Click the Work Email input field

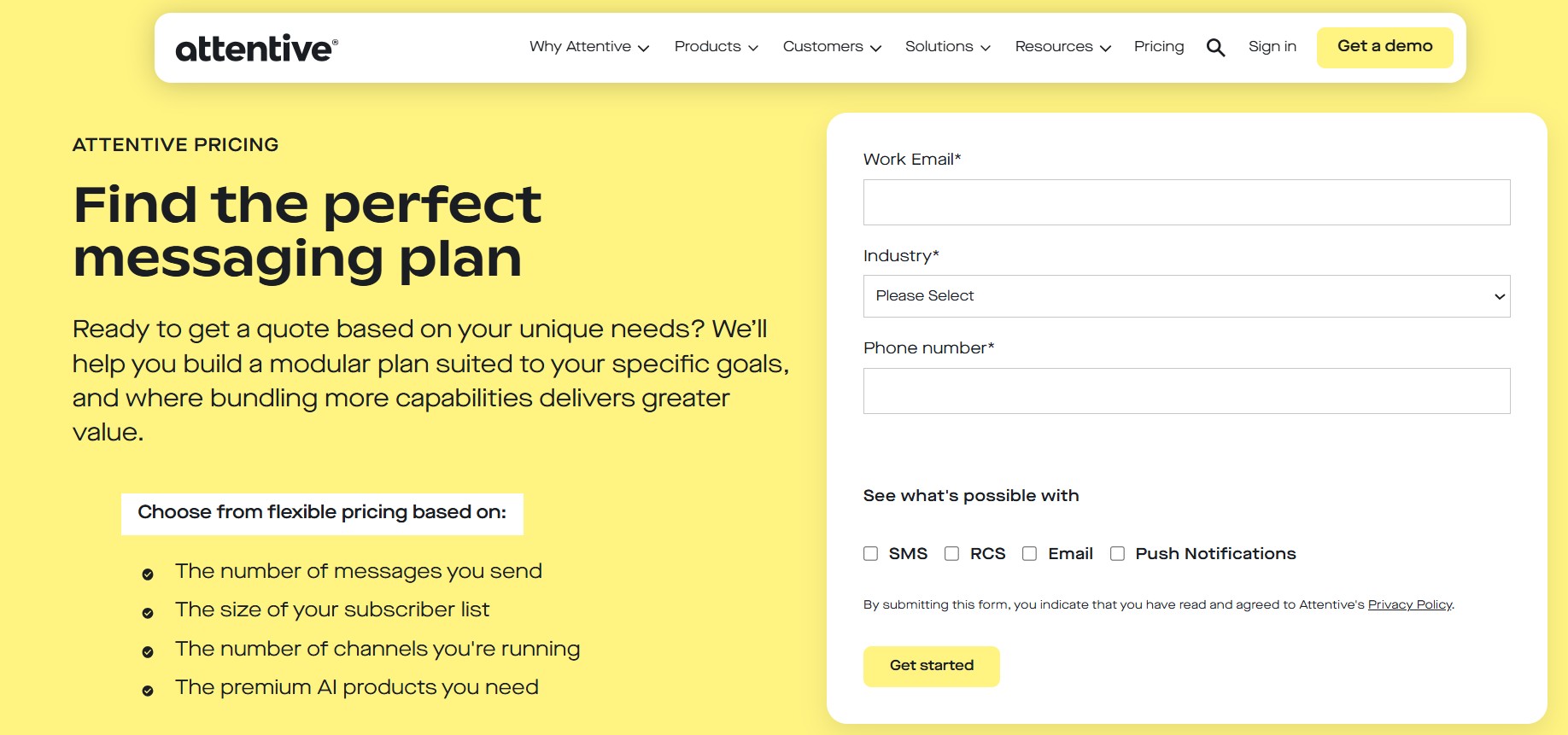[x=1185, y=202]
